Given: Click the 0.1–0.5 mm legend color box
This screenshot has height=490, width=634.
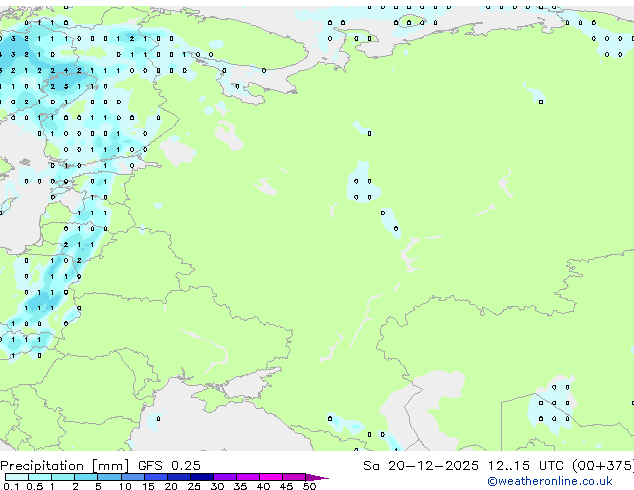Looking at the screenshot, I should 17,477.
